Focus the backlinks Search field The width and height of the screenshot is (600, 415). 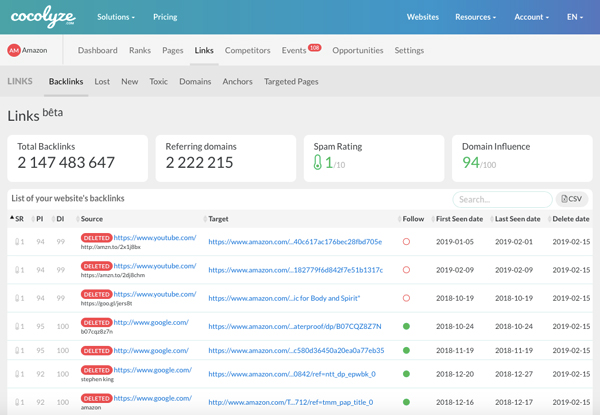502,199
